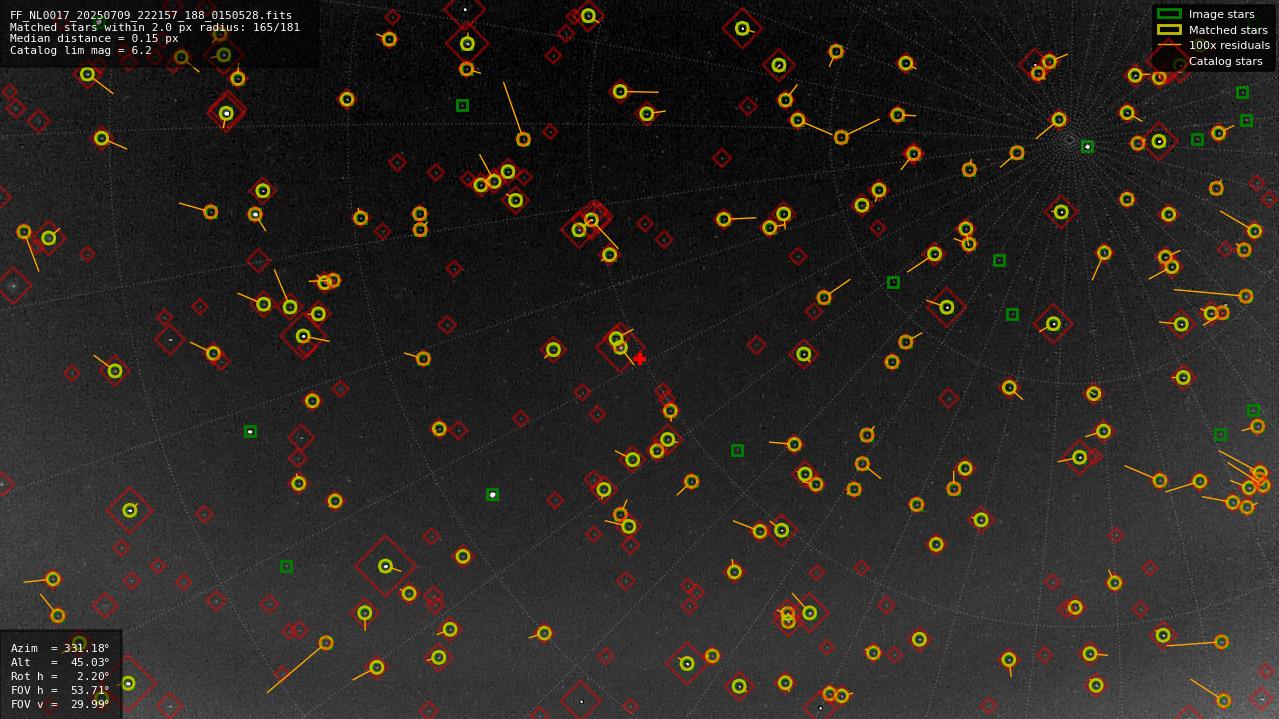
Task: Click the 'Catalog stars' legend label
Action: pyautogui.click(x=1225, y=61)
